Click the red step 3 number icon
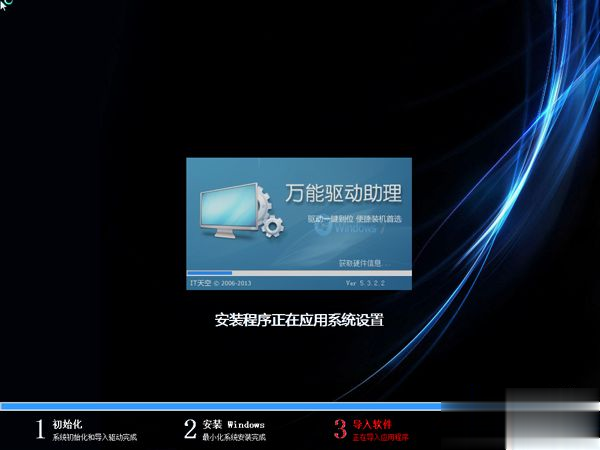 (340, 429)
